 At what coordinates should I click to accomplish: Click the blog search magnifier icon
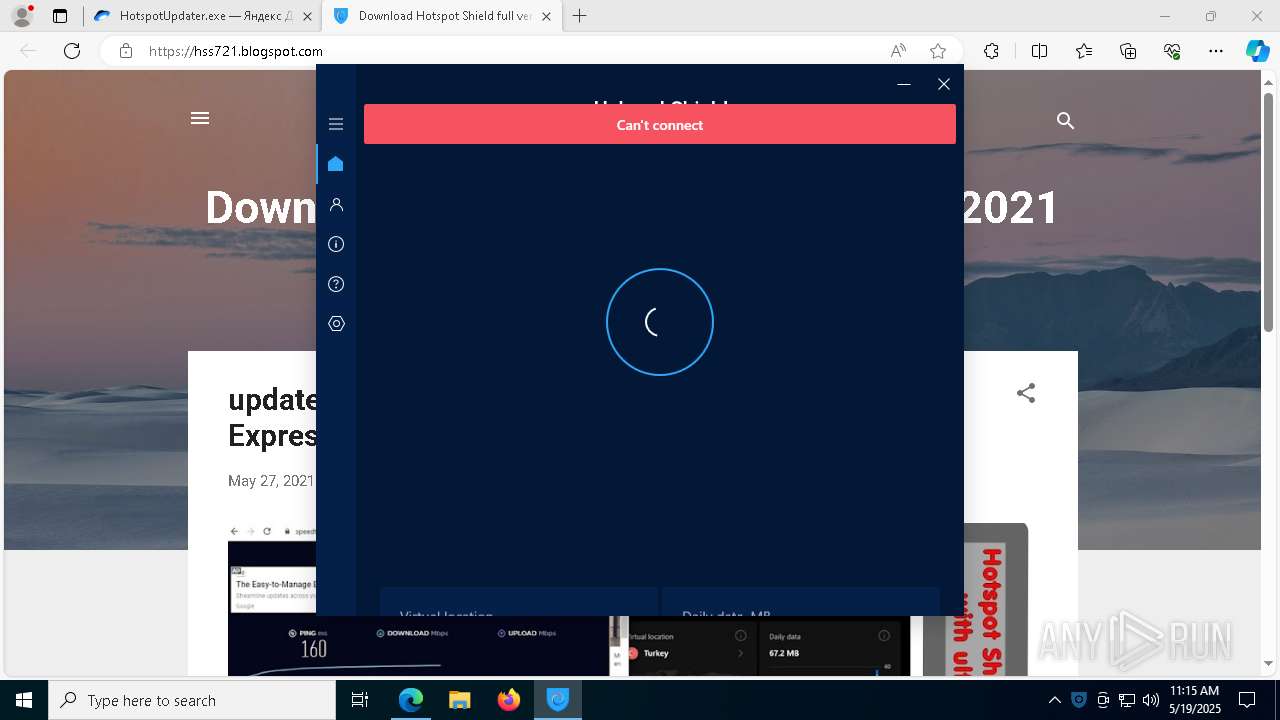tap(1065, 120)
